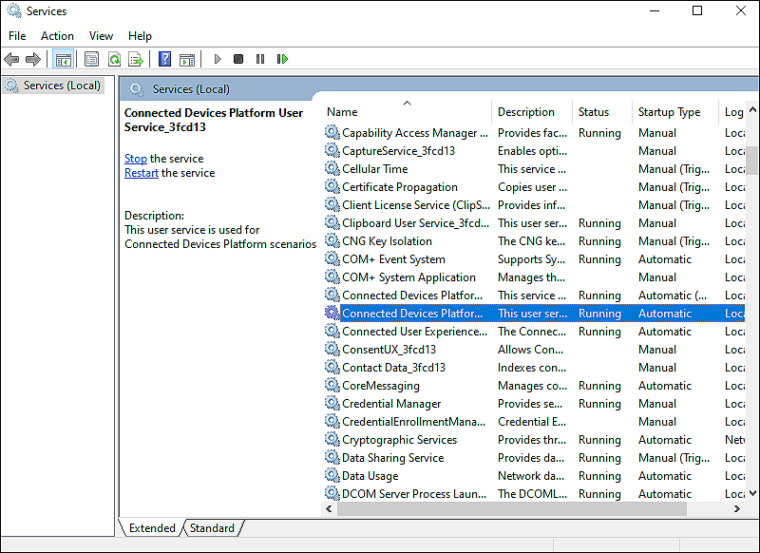760x553 pixels.
Task: Click the horizontal scrollbar right arrow
Action: point(737,508)
